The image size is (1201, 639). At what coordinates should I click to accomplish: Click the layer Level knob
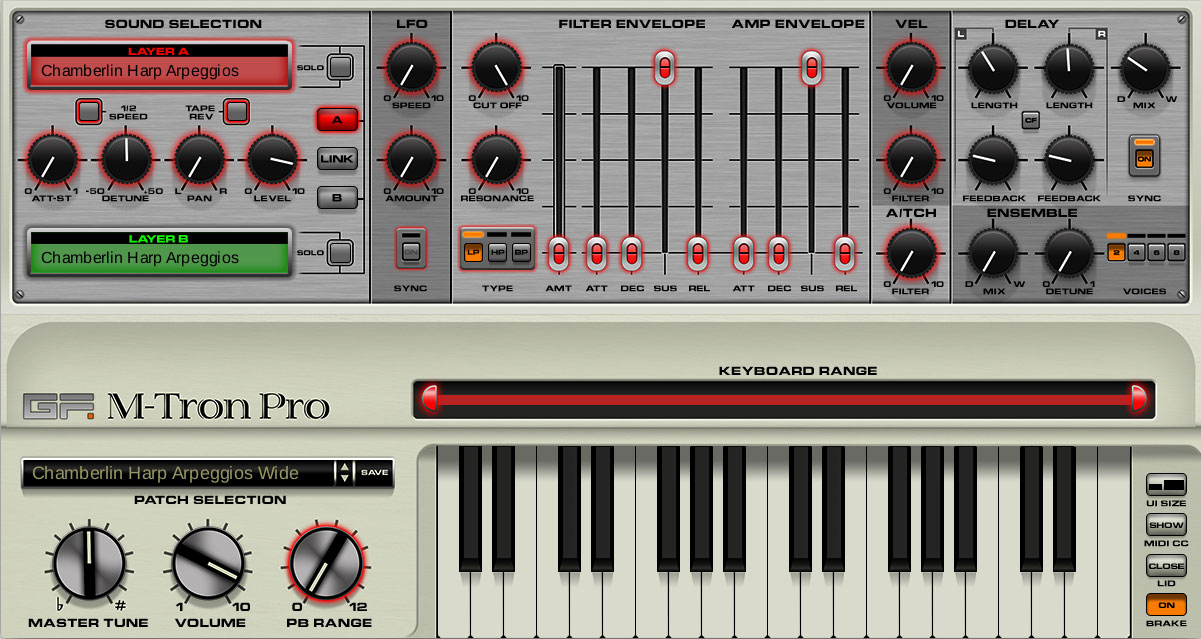[272, 160]
